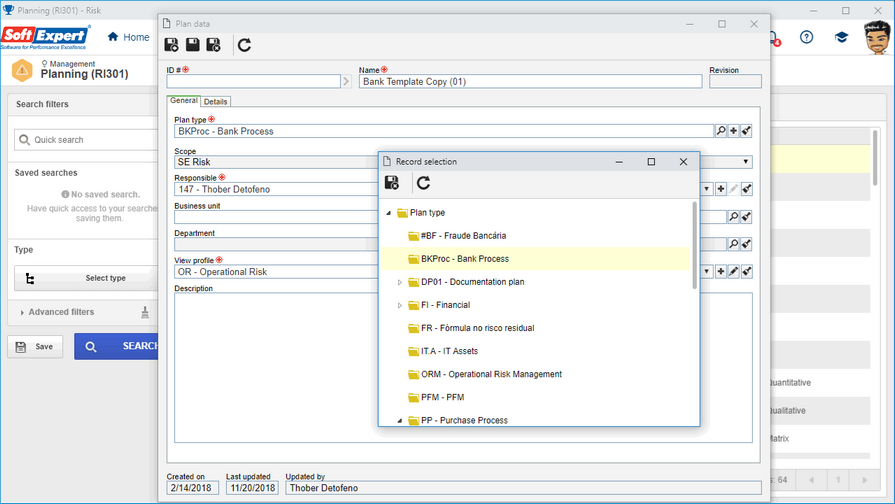Clear the Business unit field
895x504 pixels.
pos(747,217)
